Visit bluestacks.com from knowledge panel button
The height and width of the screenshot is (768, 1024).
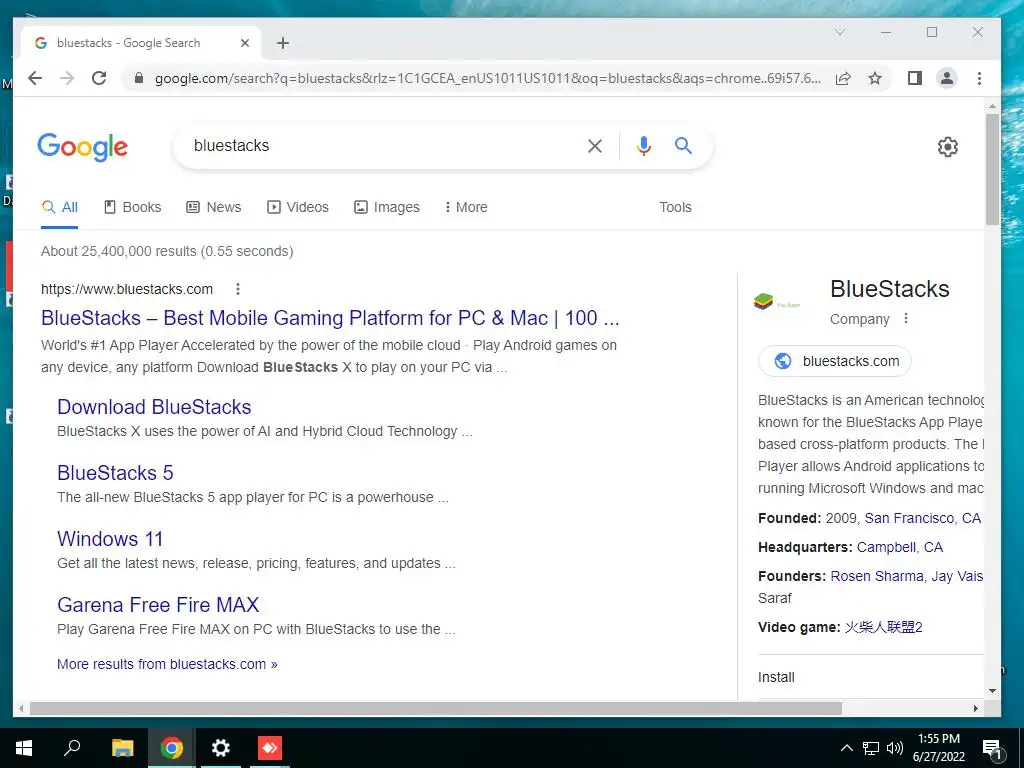click(835, 361)
